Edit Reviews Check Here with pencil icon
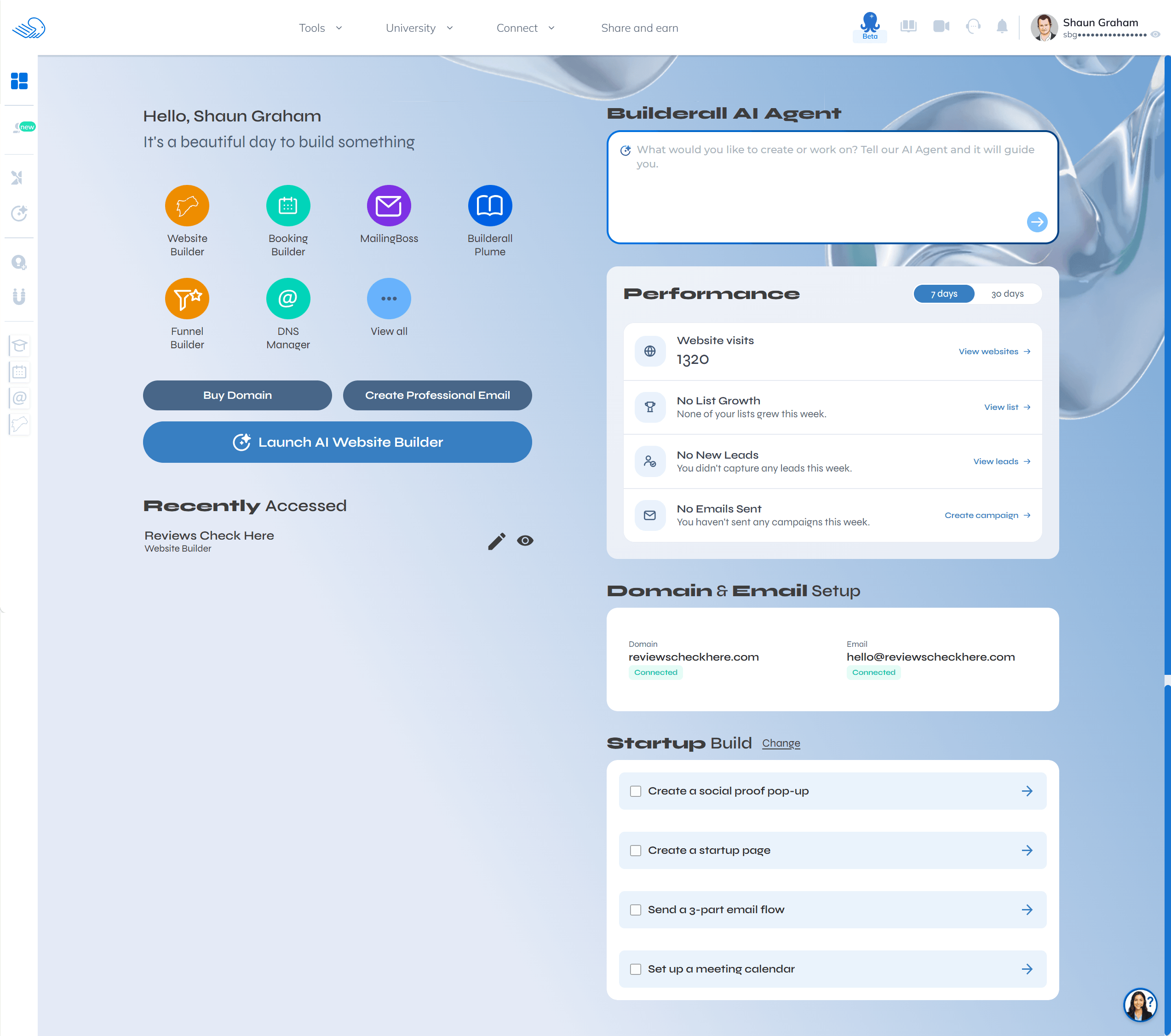The height and width of the screenshot is (1036, 1171). (497, 541)
